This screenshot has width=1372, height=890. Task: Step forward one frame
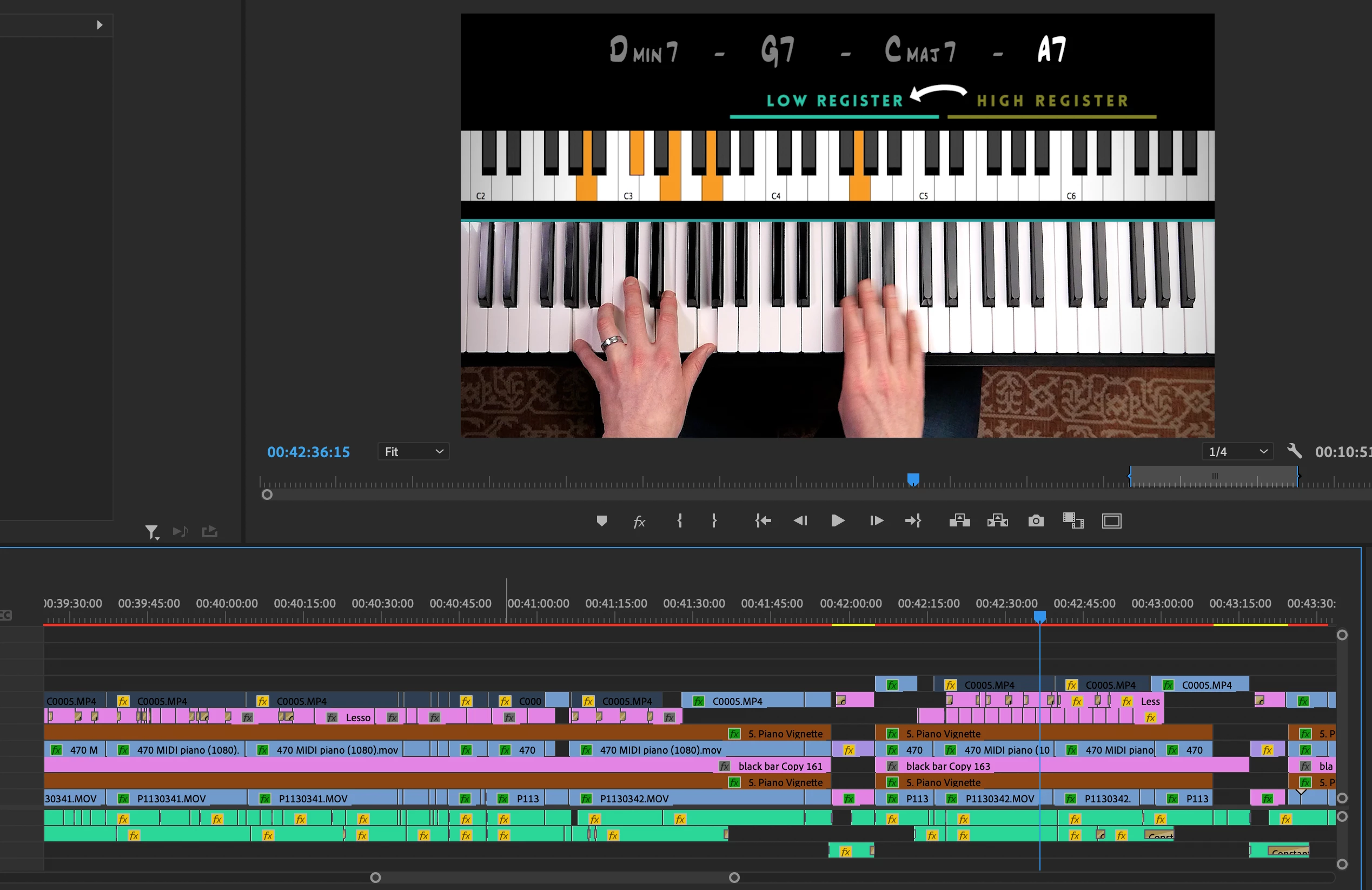[x=876, y=521]
